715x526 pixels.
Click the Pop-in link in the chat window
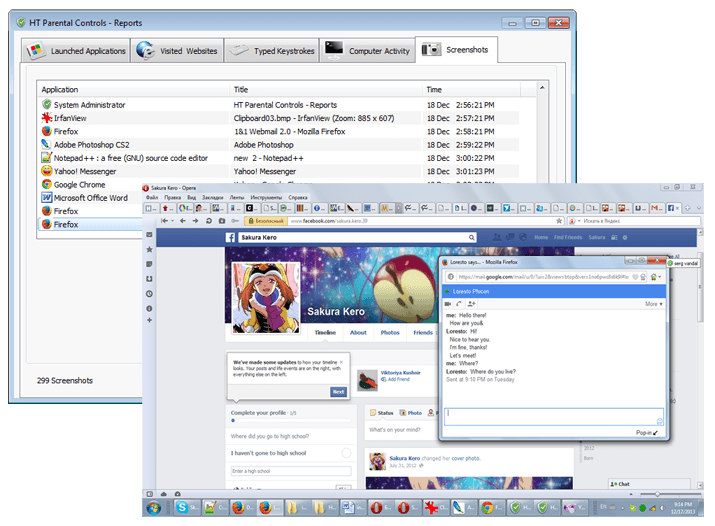pos(647,433)
